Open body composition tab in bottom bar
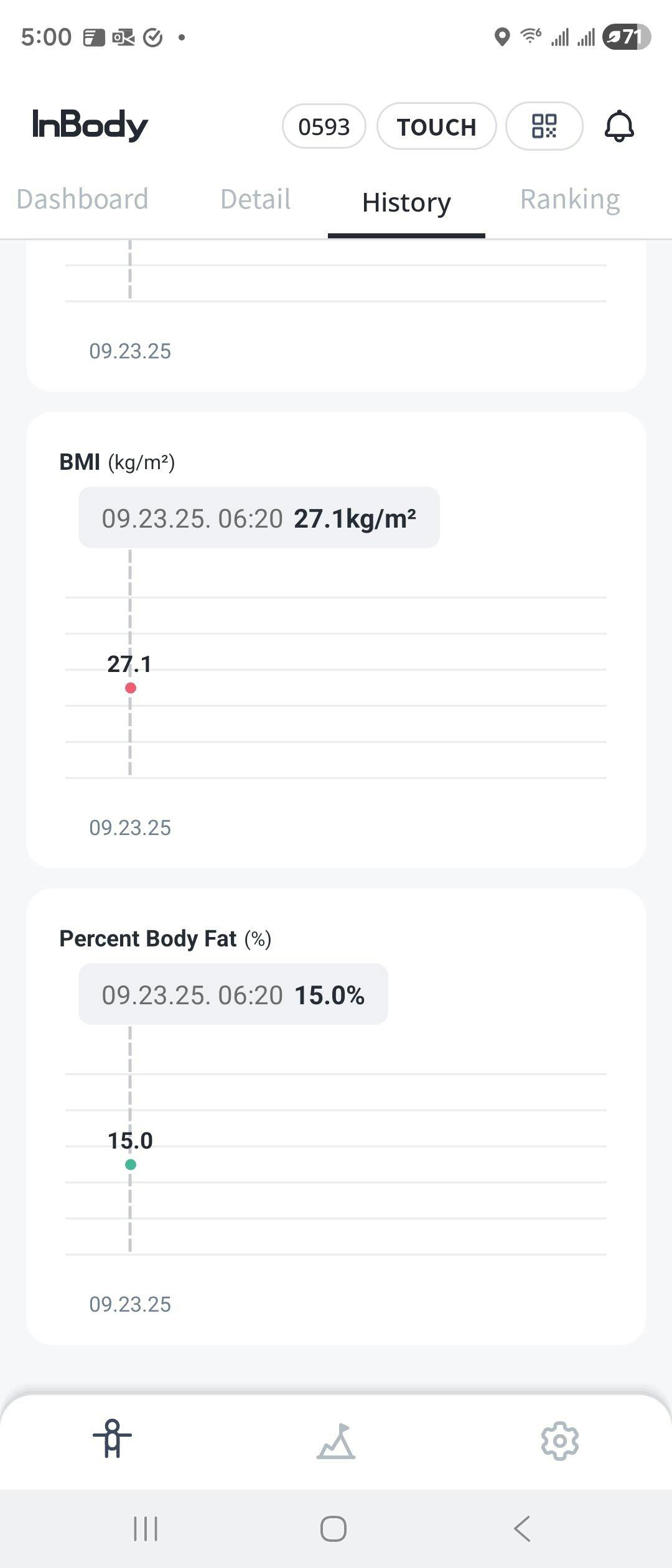This screenshot has height=1568, width=672. [112, 1439]
